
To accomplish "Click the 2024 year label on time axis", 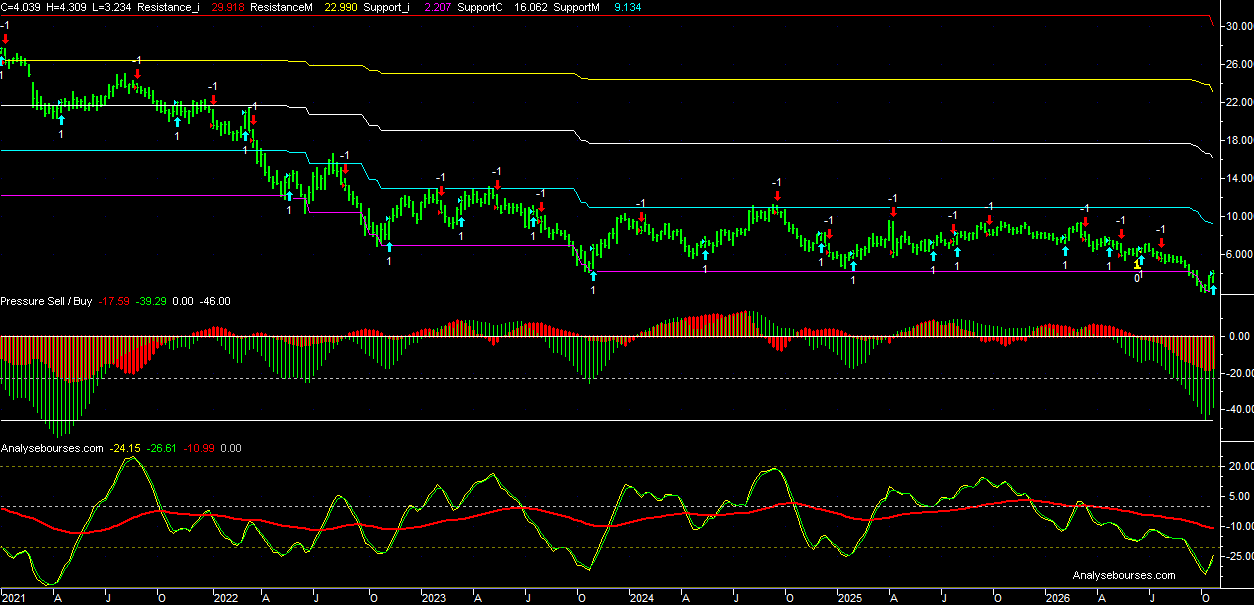I will coord(641,597).
